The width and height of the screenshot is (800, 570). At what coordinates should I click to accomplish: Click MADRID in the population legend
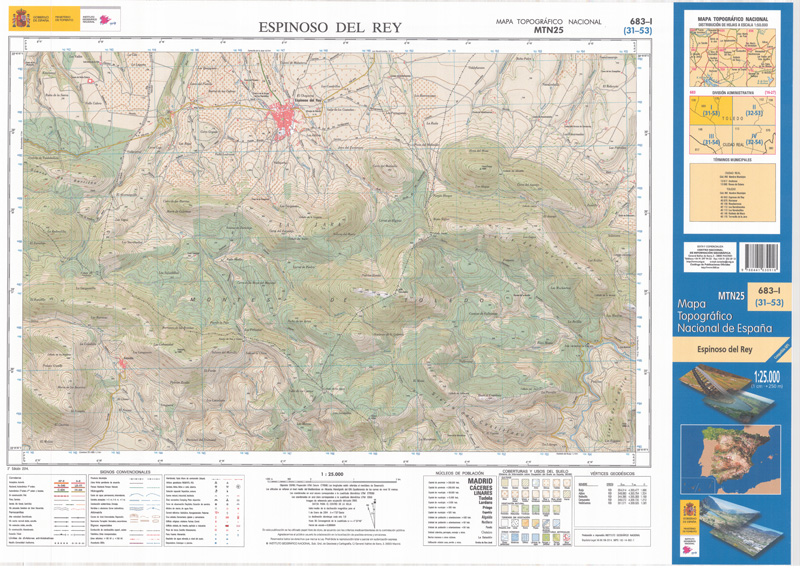click(480, 481)
